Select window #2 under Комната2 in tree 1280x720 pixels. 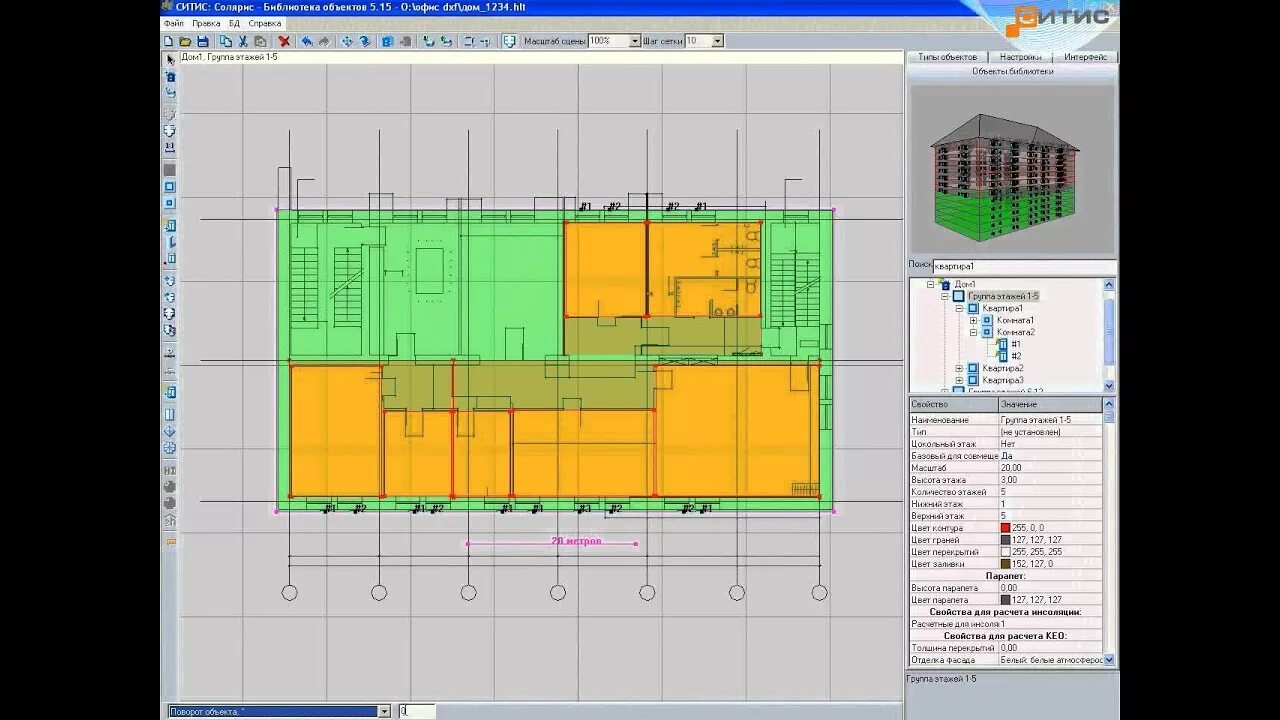pos(1015,356)
